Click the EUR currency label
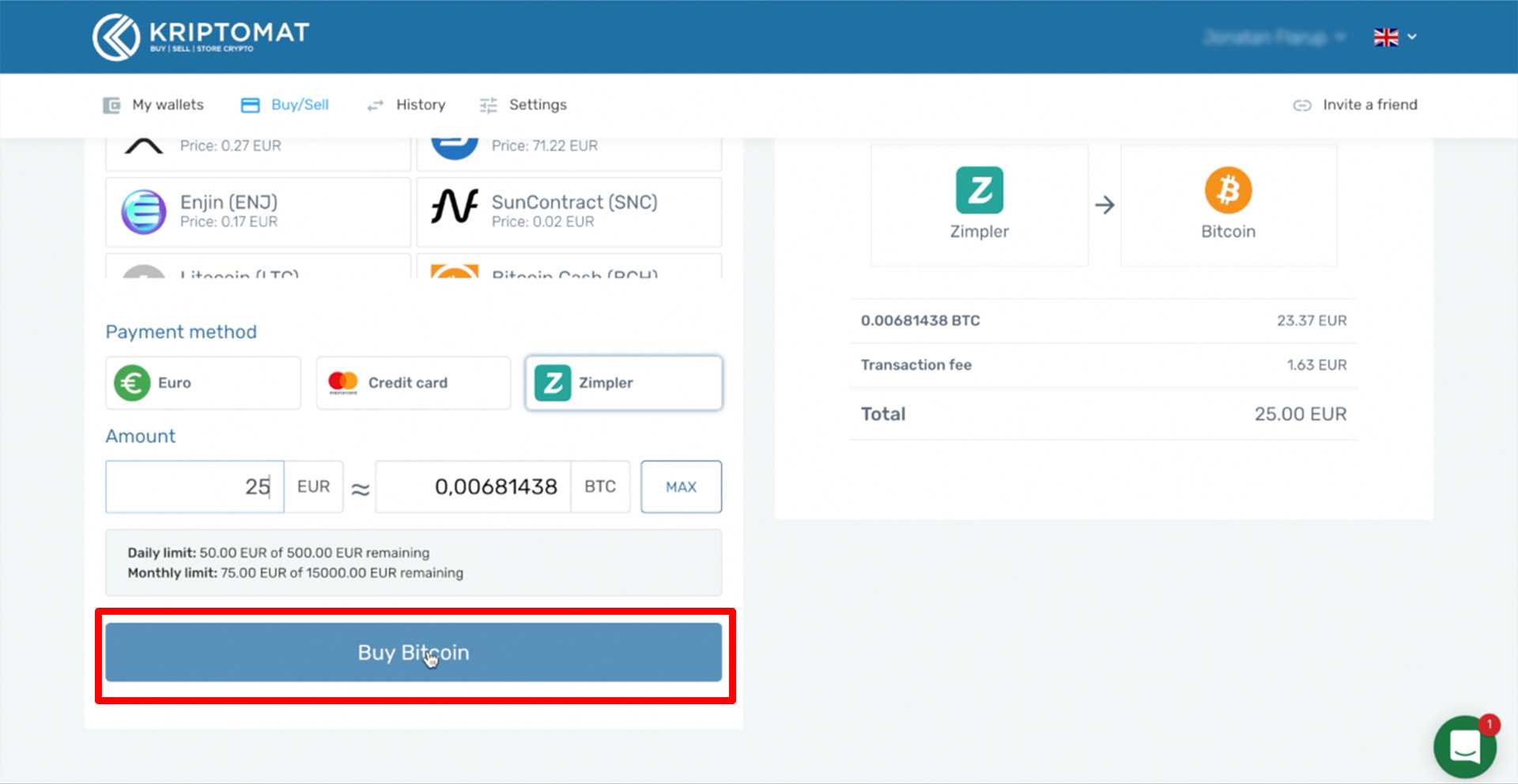This screenshot has width=1518, height=784. pyautogui.click(x=314, y=487)
